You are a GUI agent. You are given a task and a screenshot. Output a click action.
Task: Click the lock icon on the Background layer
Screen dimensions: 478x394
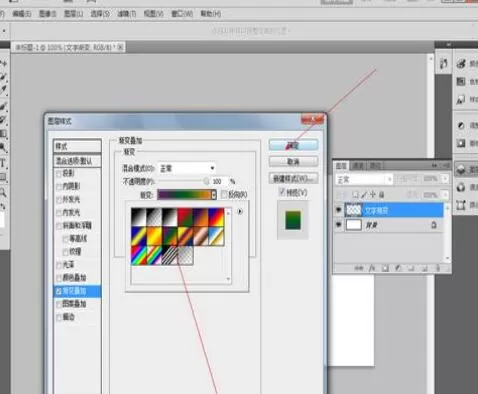click(434, 225)
